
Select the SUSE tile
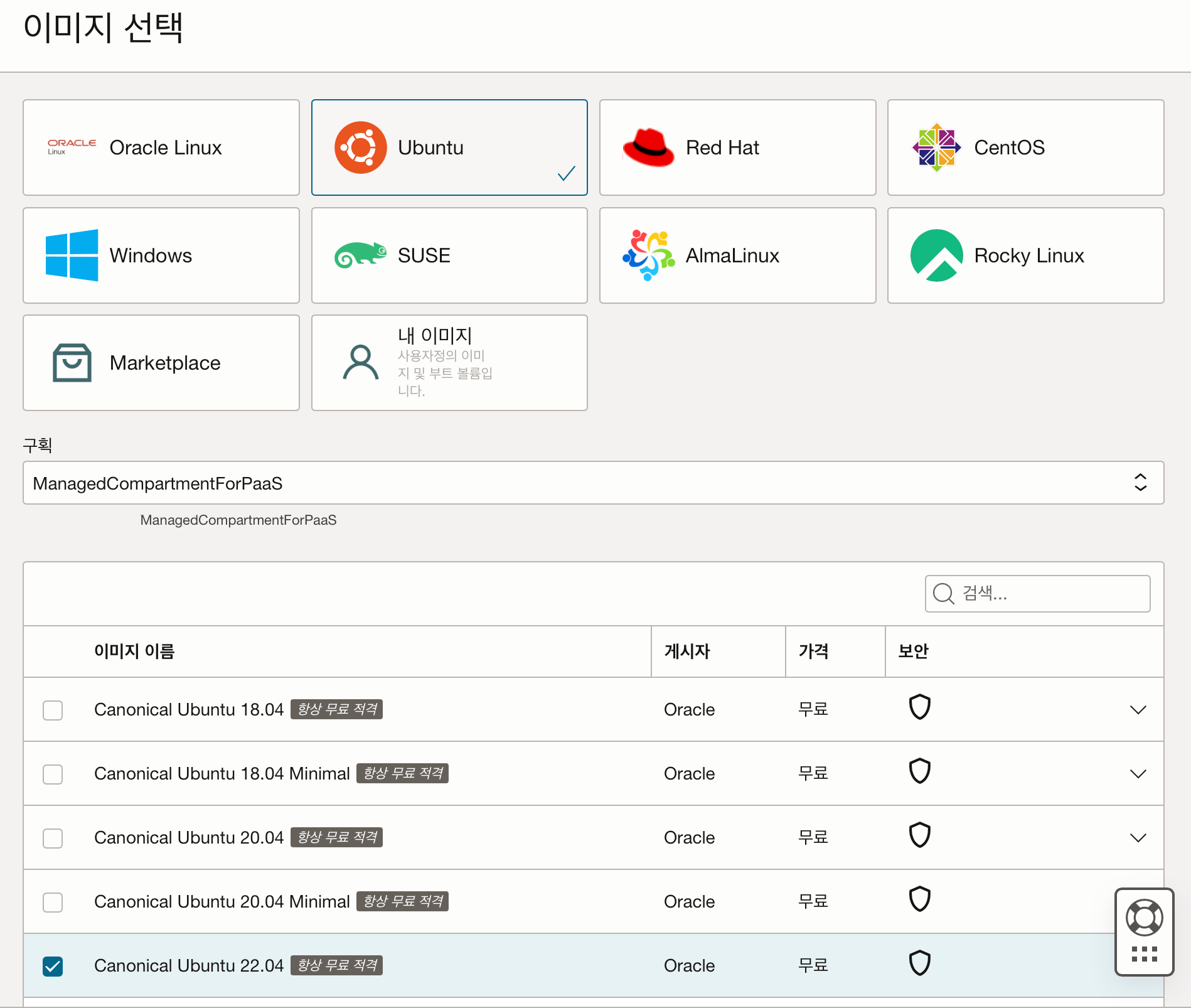[449, 255]
